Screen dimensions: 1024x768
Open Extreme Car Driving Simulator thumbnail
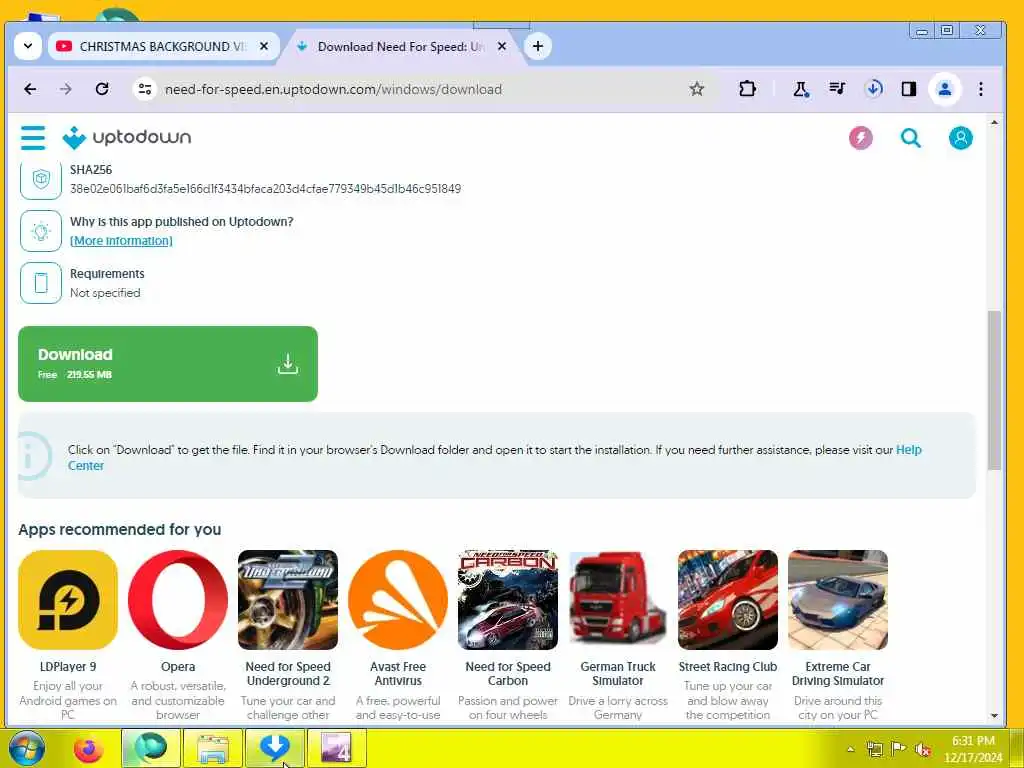point(838,600)
